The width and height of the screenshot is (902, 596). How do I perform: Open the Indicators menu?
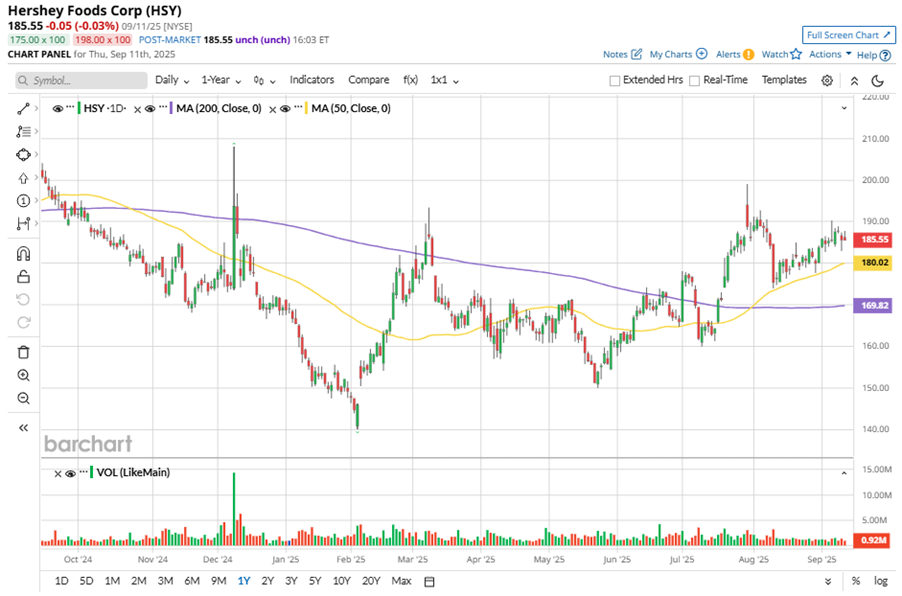click(x=312, y=80)
